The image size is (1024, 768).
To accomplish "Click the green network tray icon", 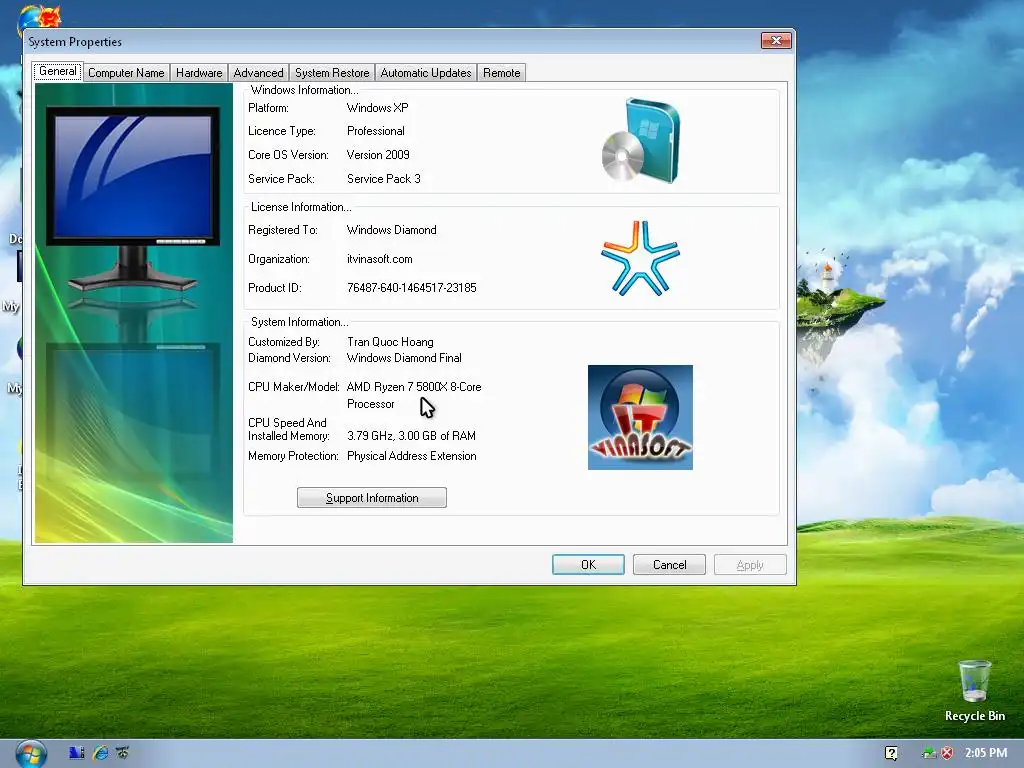I will [929, 753].
